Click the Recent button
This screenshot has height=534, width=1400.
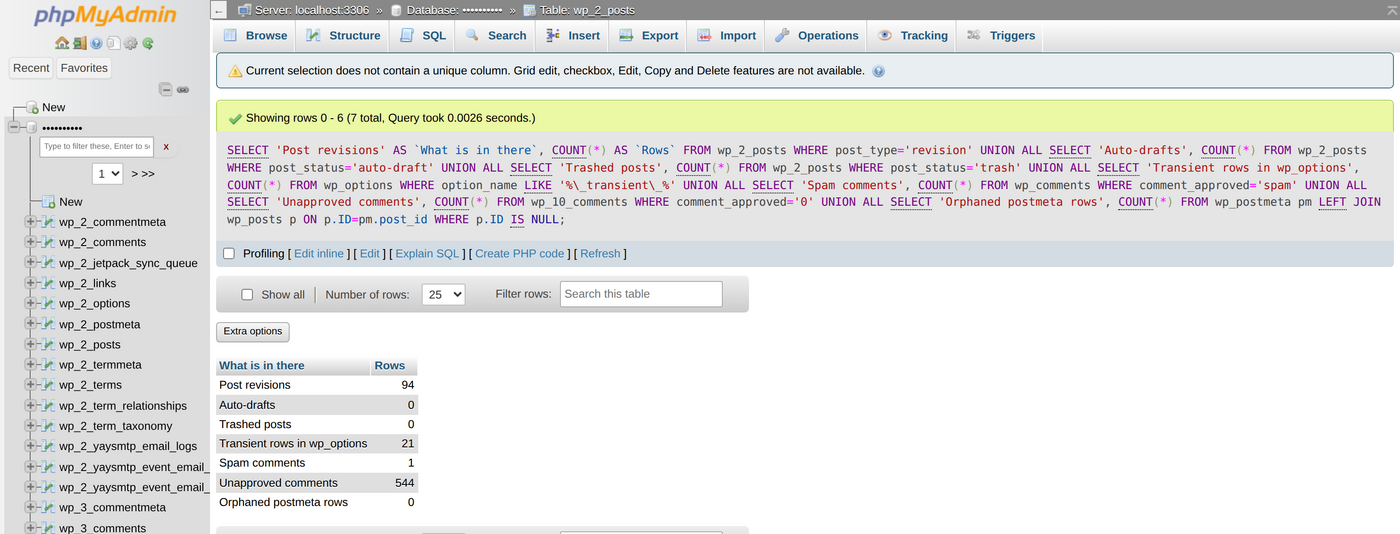tap(31, 68)
